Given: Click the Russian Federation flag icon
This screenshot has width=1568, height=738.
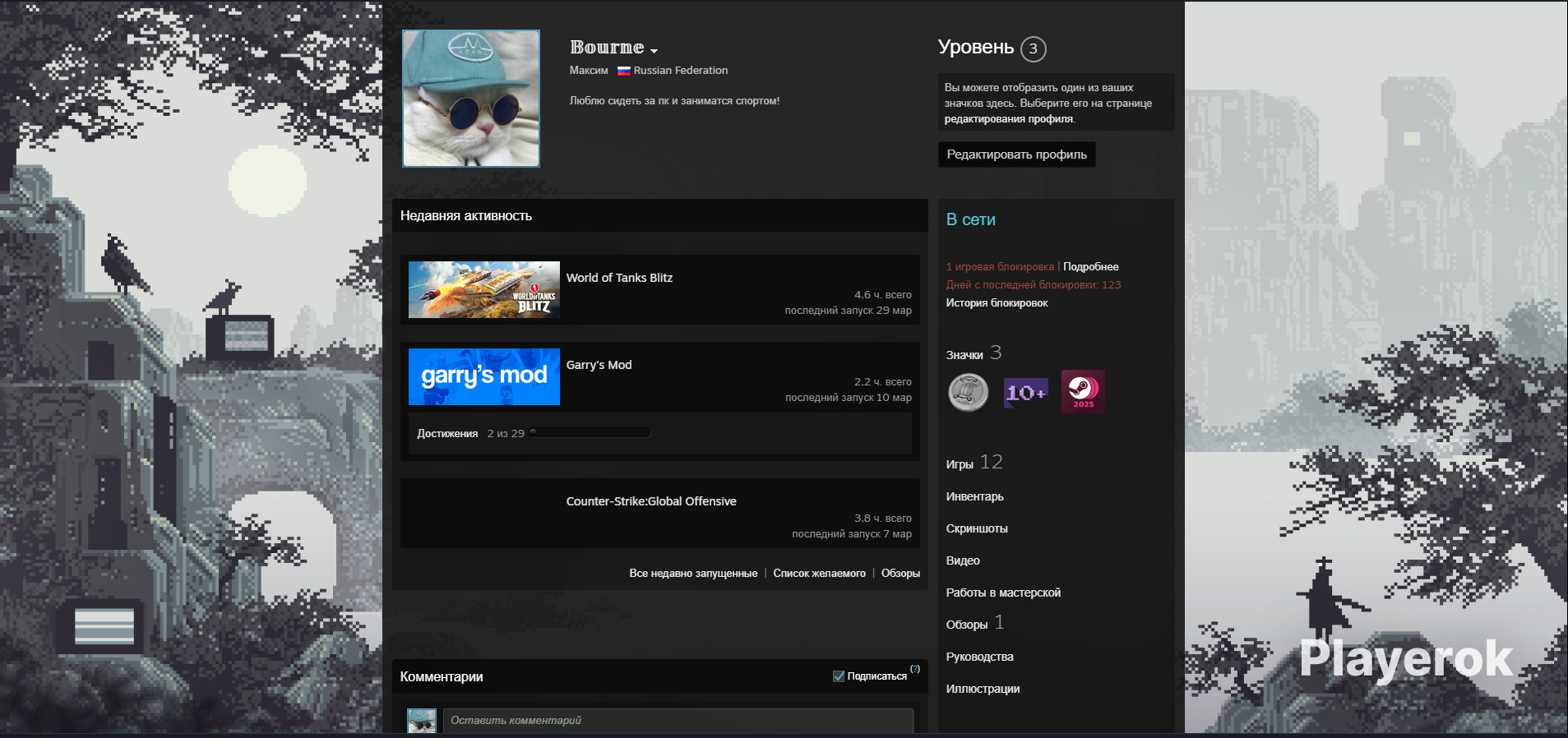Looking at the screenshot, I should tap(624, 71).
